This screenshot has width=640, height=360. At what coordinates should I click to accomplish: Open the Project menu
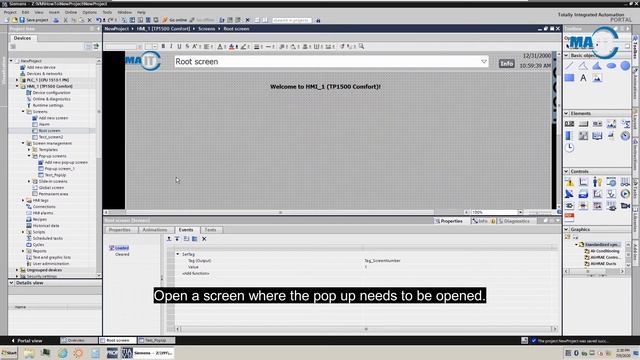click(10, 12)
